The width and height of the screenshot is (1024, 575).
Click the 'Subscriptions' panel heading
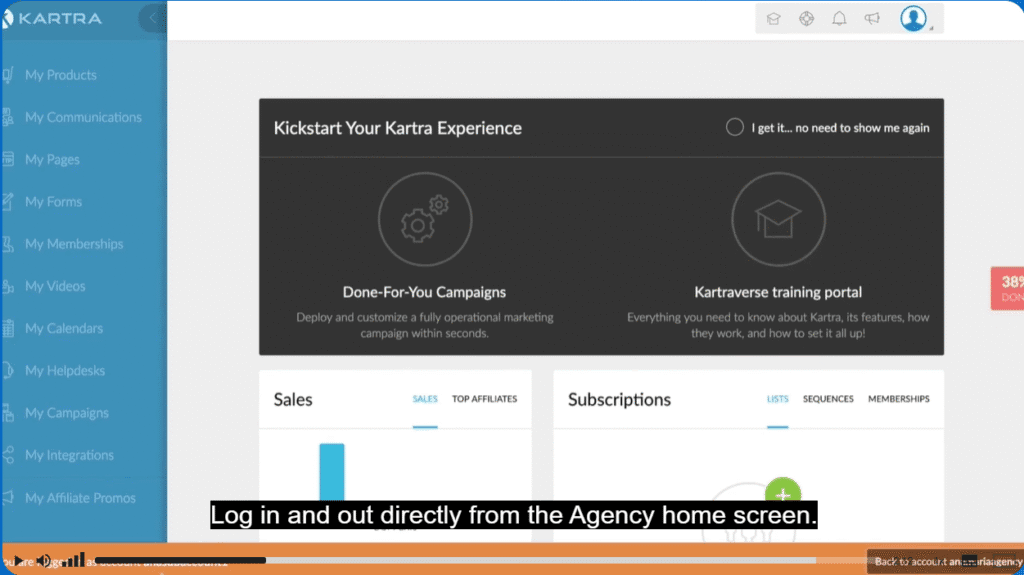tap(619, 399)
